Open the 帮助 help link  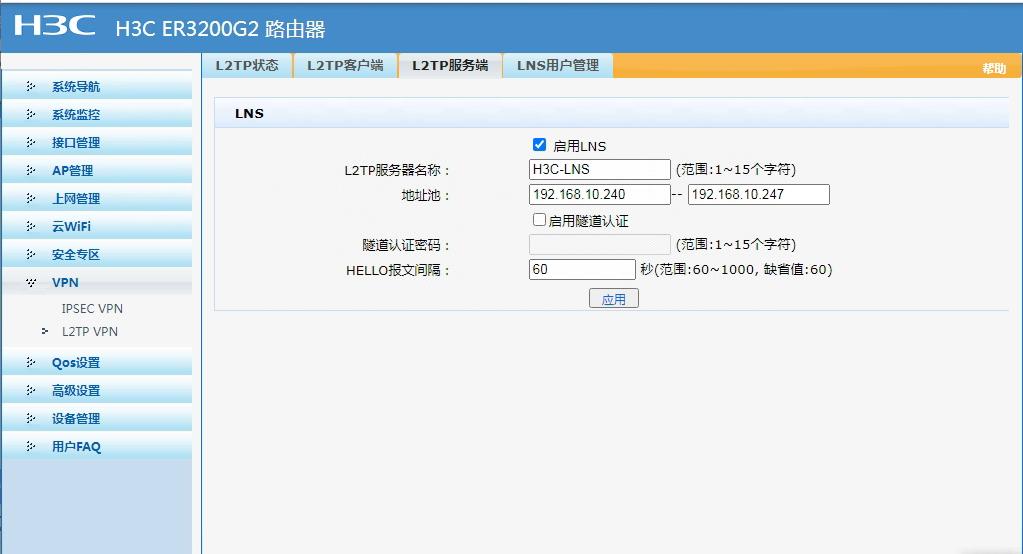[994, 69]
